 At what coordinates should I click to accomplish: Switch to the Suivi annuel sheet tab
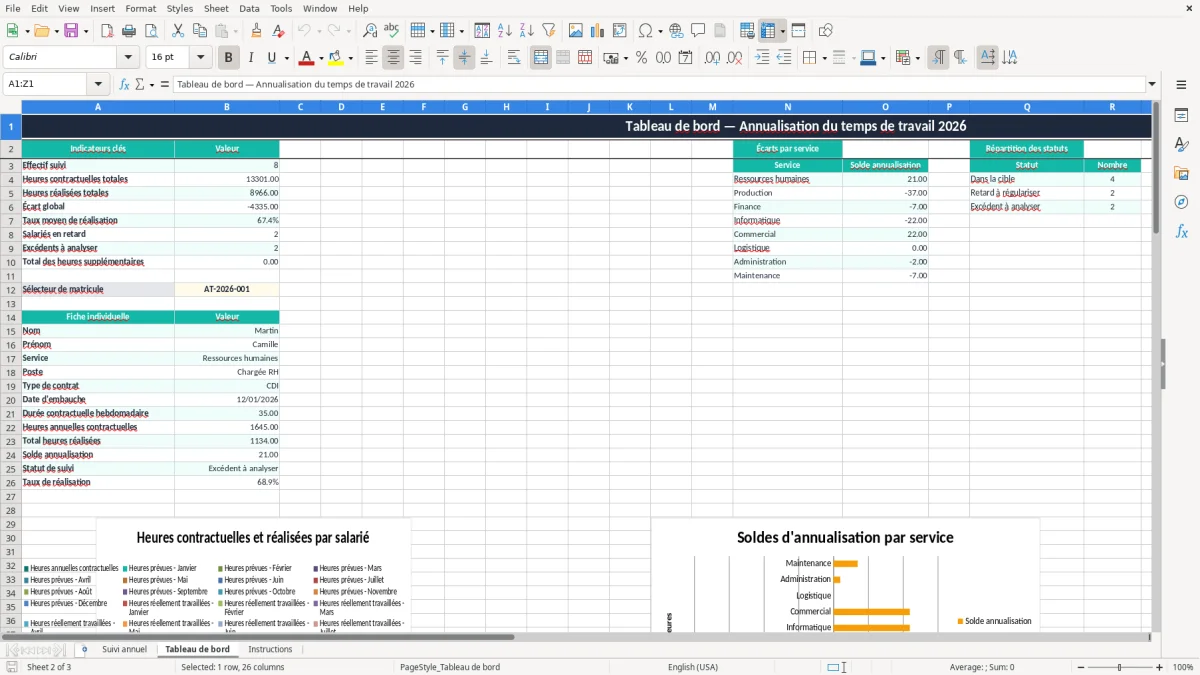tap(124, 649)
